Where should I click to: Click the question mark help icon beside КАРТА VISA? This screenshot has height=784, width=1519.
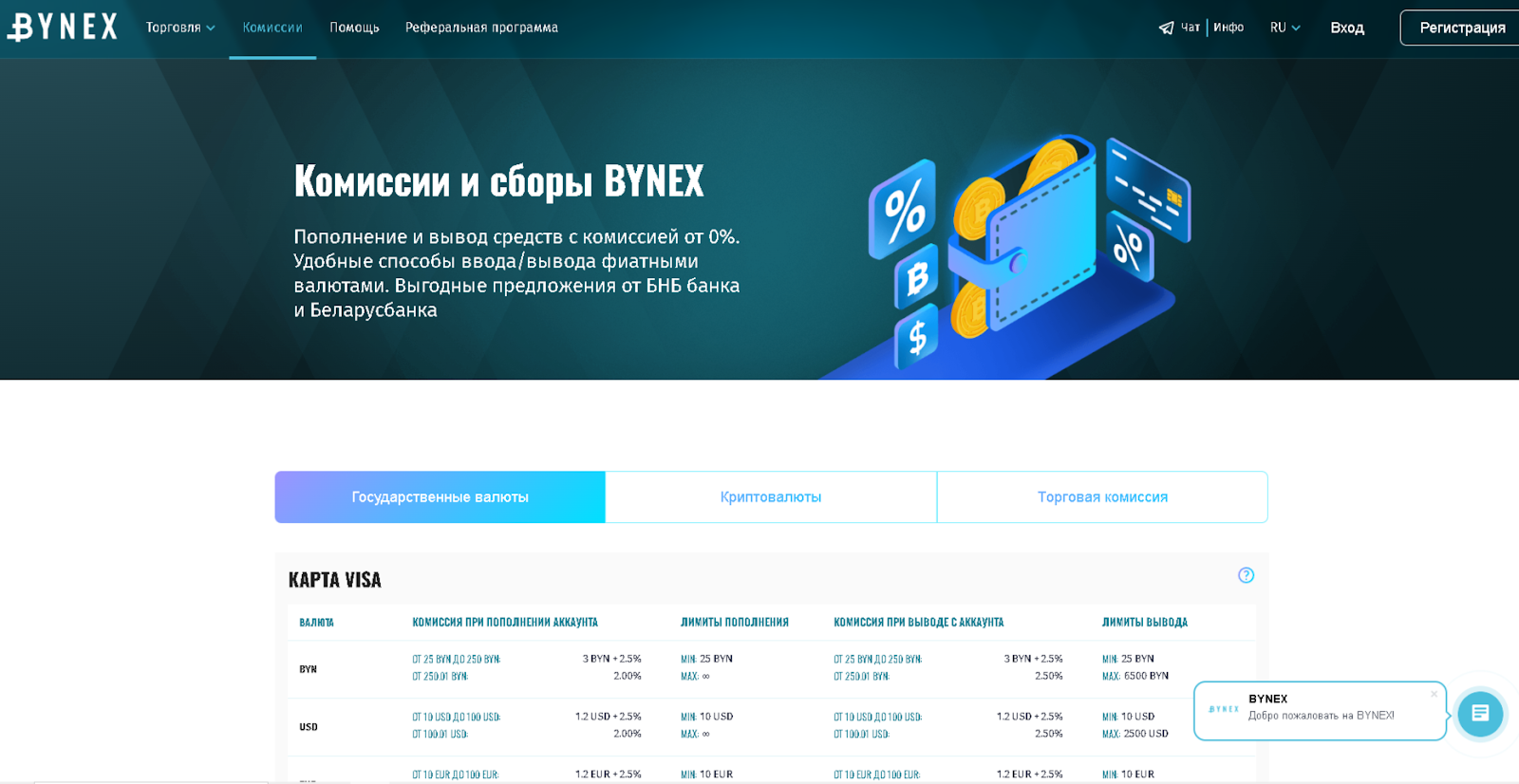point(1247,575)
